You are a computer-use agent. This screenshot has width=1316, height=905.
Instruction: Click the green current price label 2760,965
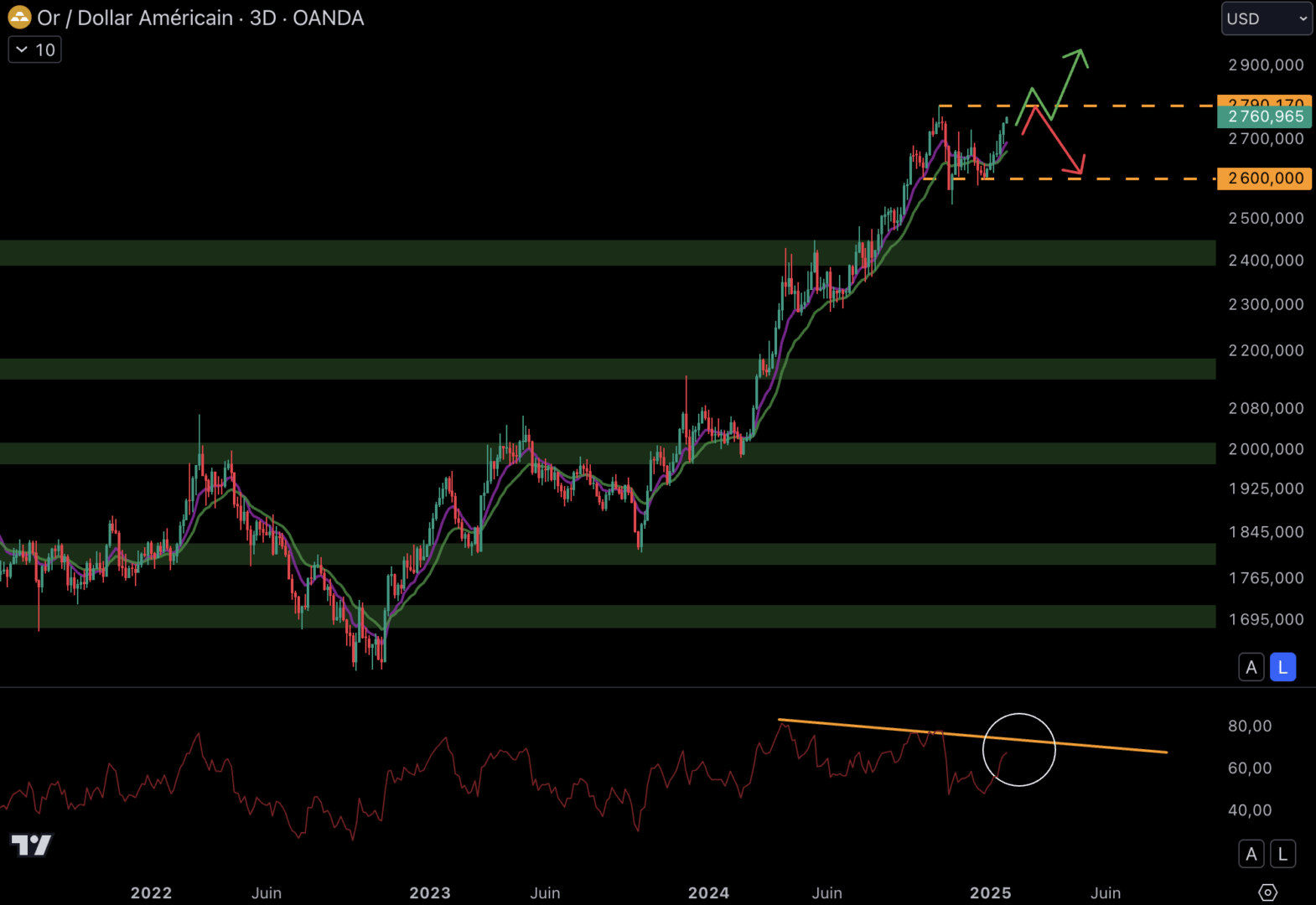1264,117
